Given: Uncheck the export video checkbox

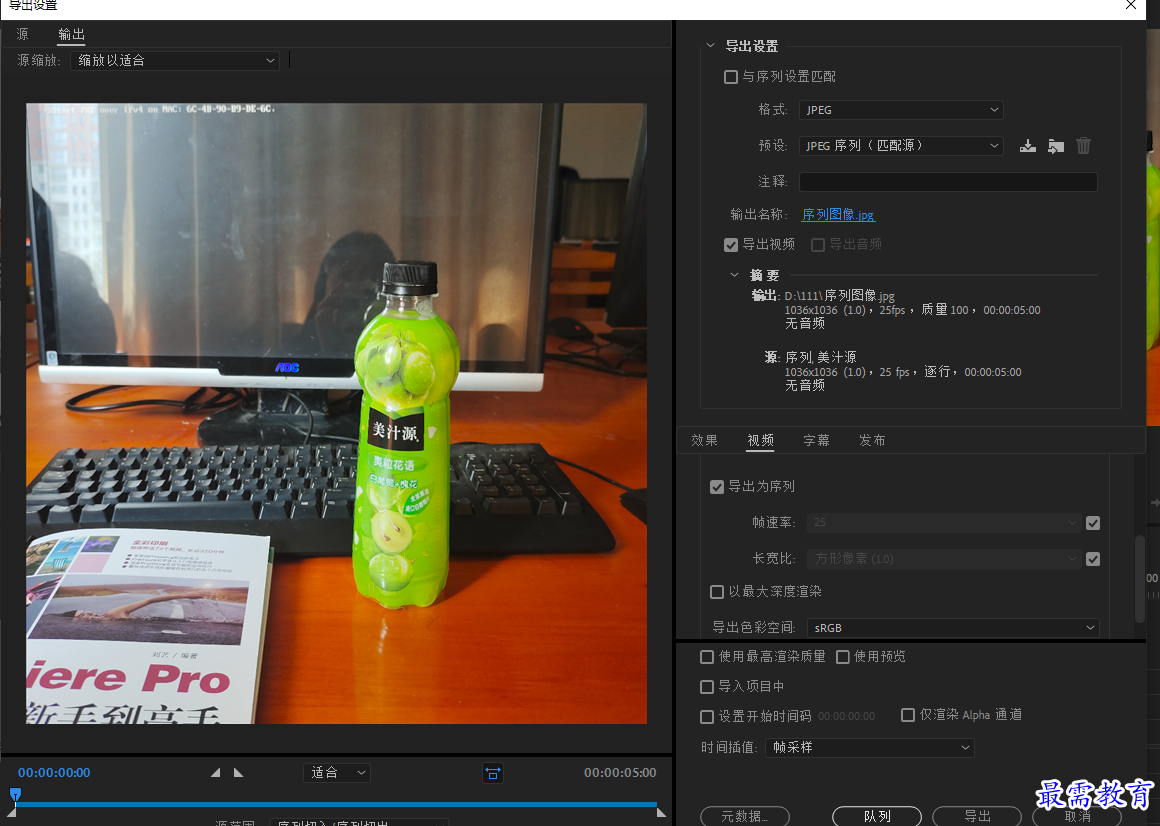Looking at the screenshot, I should [731, 245].
